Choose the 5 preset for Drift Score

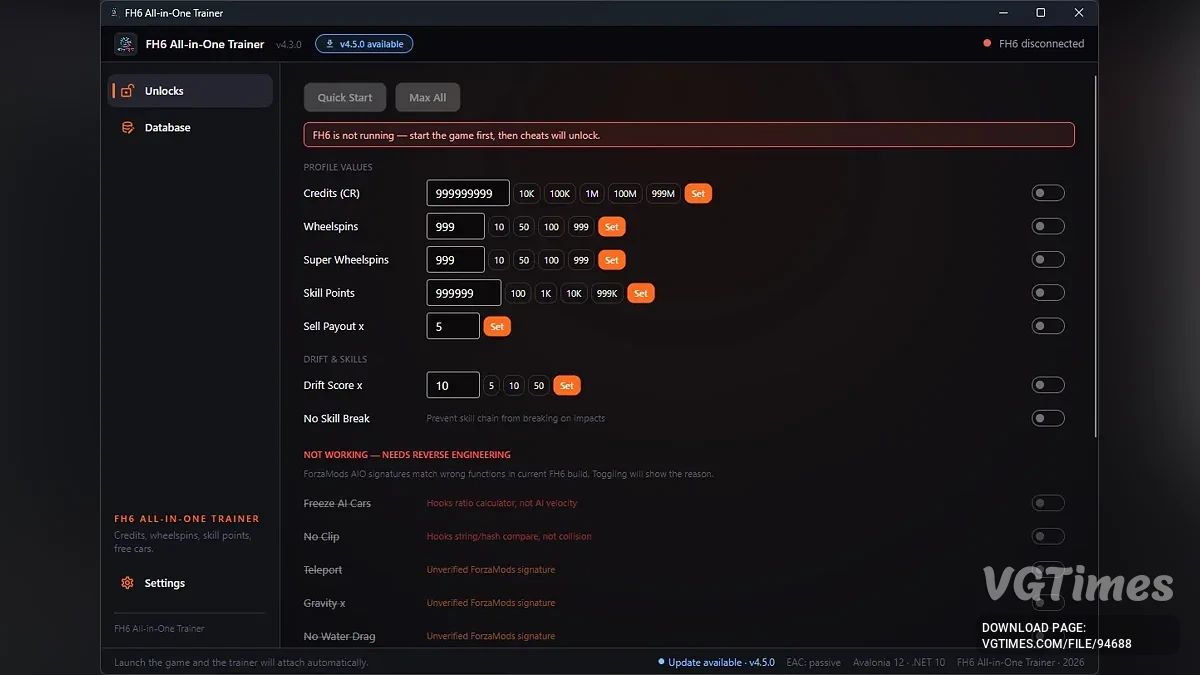491,385
